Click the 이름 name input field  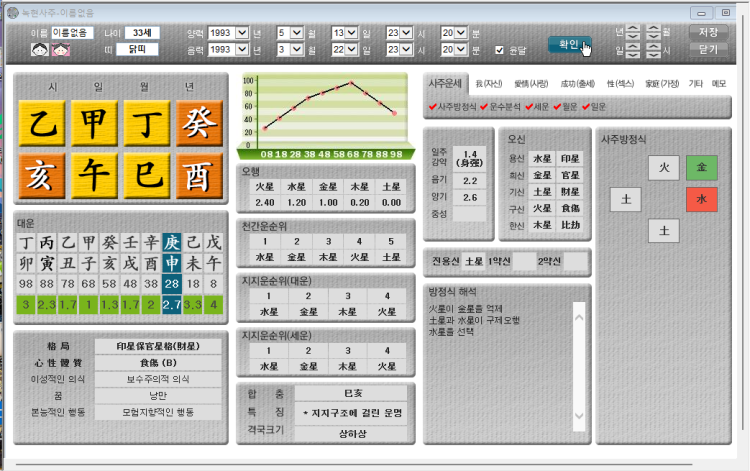pos(73,32)
